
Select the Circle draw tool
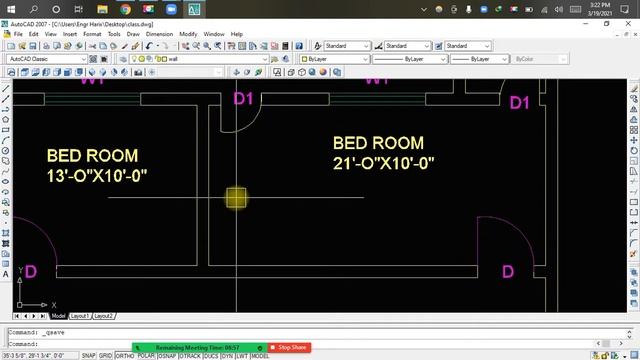coord(6,151)
